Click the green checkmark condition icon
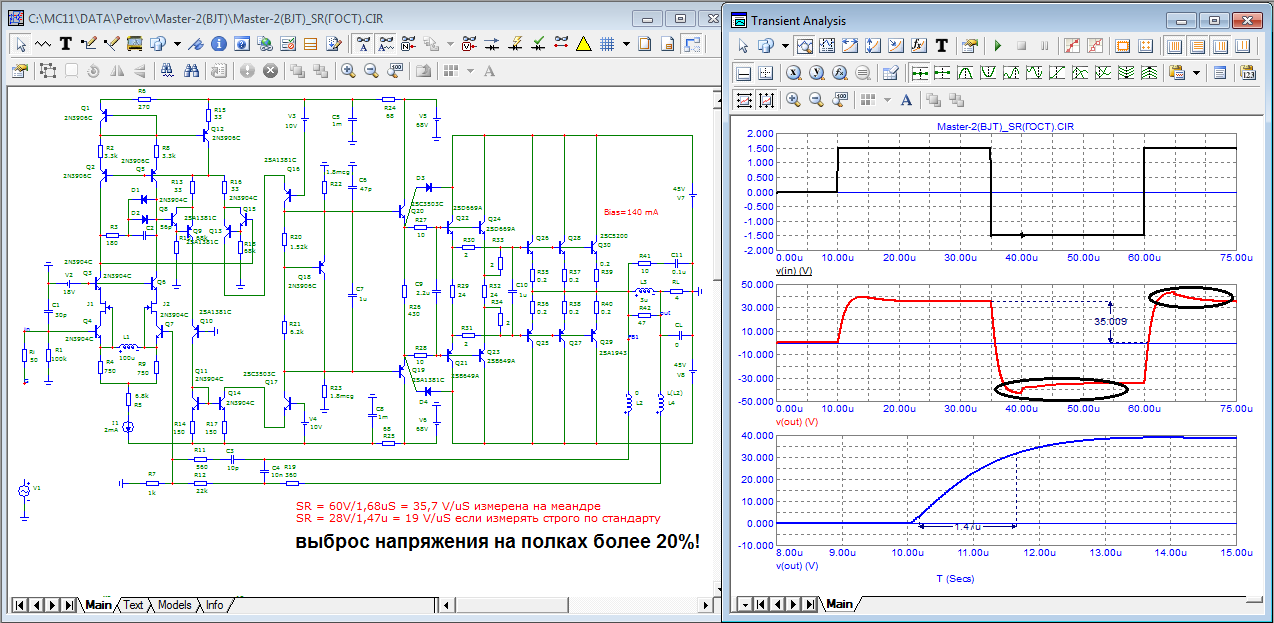 [x=538, y=43]
